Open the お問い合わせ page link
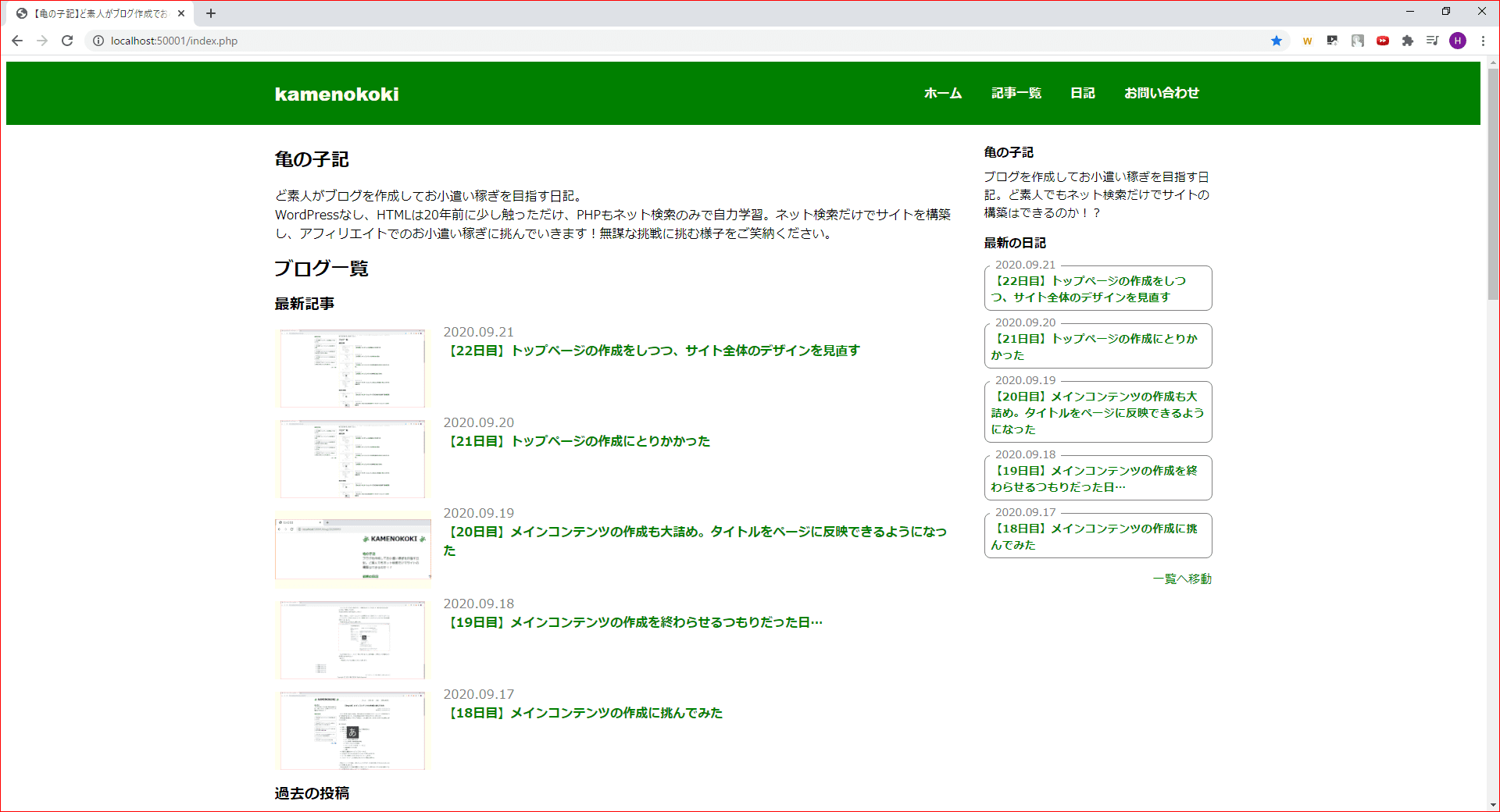The image size is (1500, 812). tap(1162, 94)
